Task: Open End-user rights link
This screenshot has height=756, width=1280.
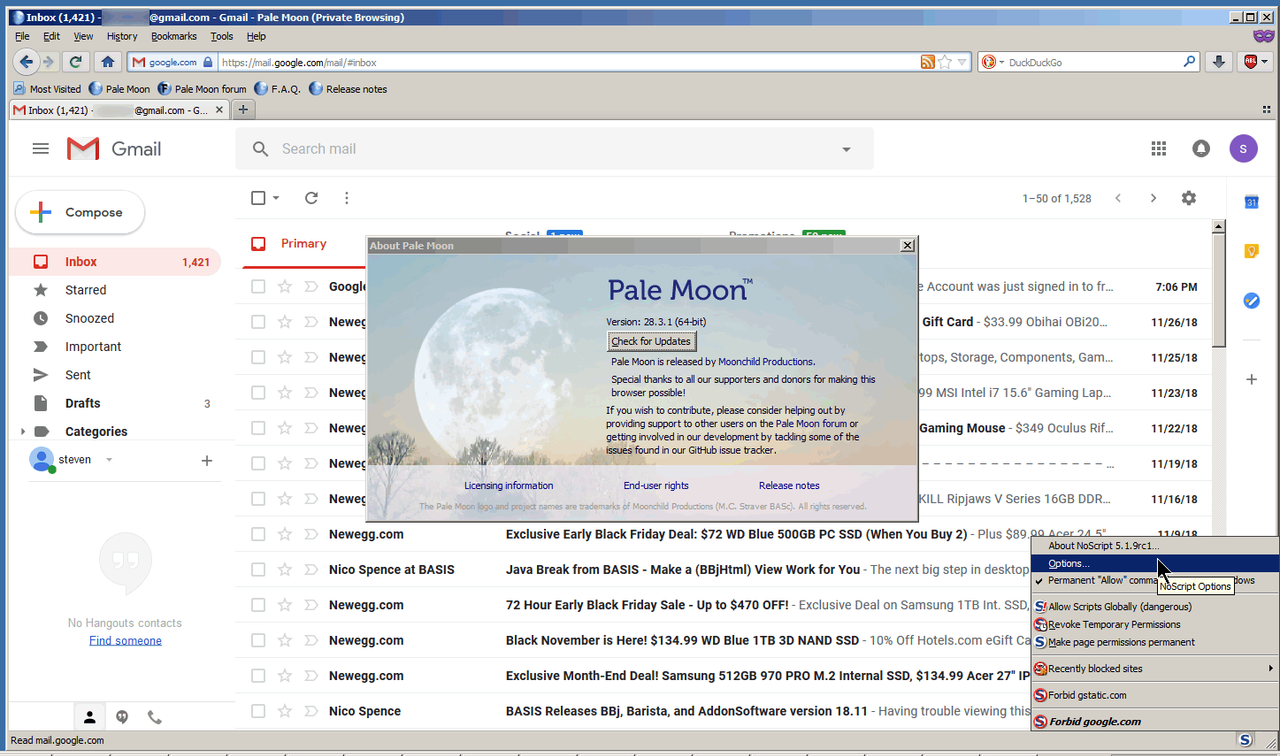Action: pos(656,486)
